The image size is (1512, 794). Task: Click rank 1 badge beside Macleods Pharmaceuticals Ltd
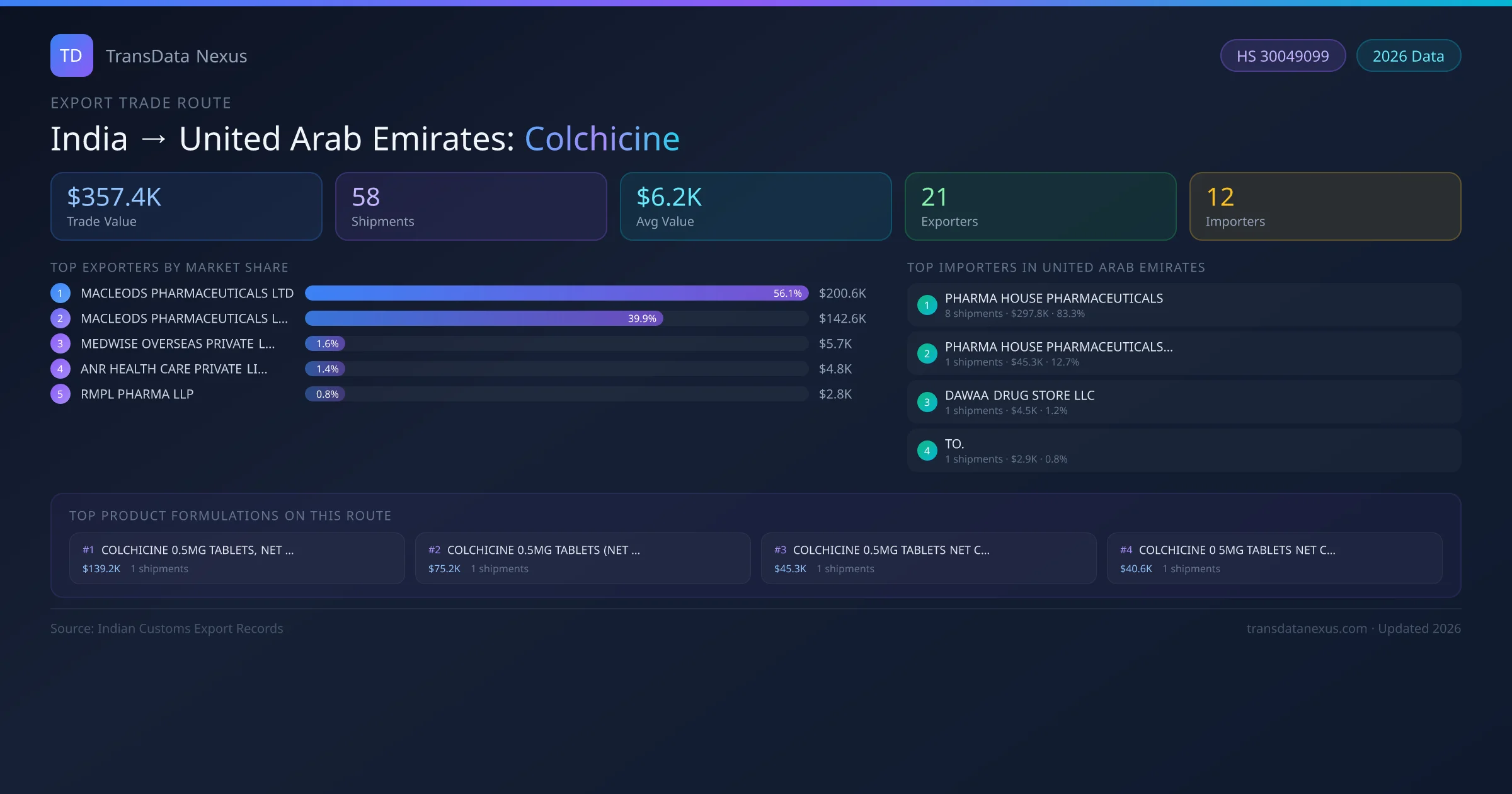(60, 293)
